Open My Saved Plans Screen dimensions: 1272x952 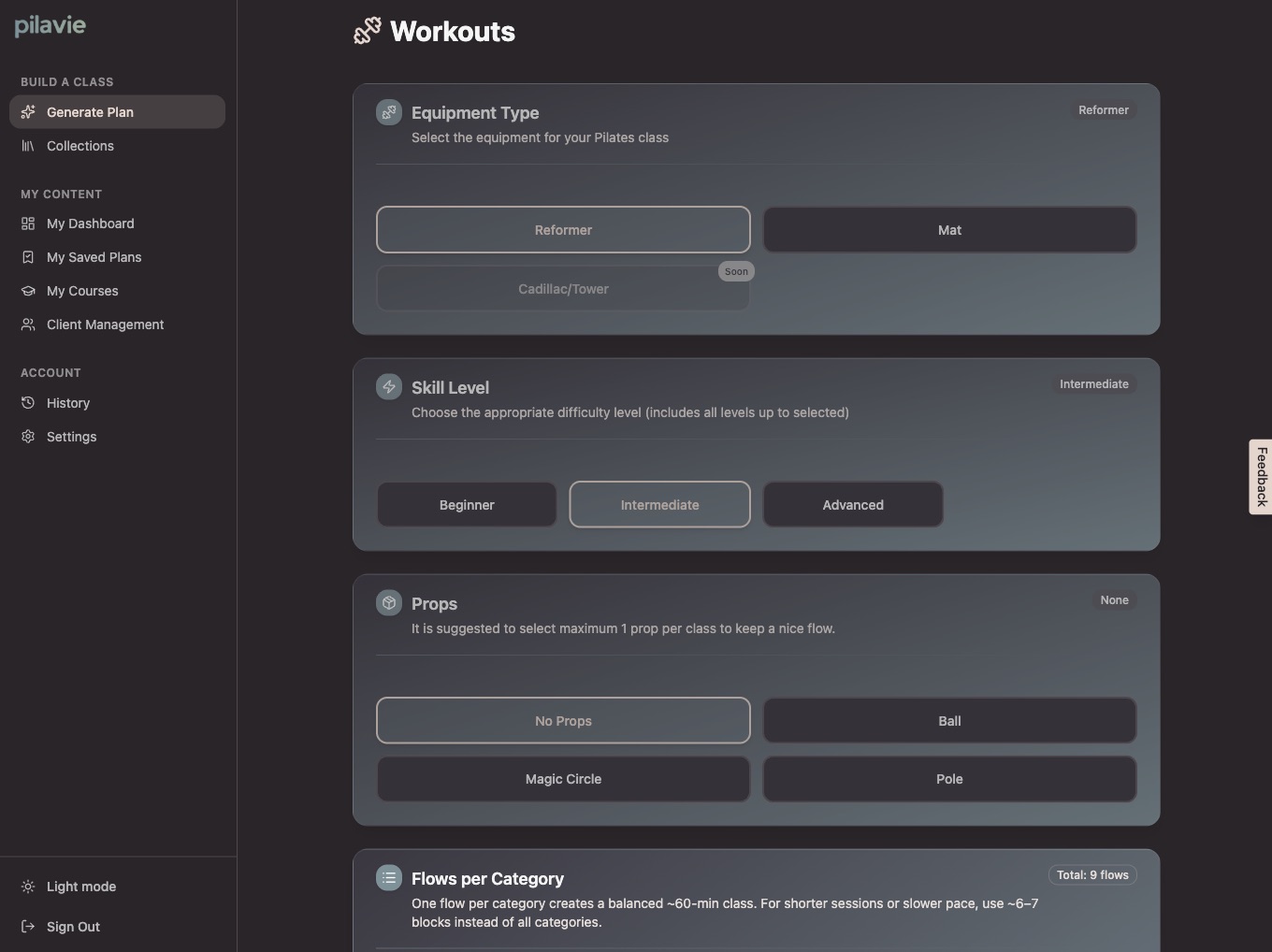(x=117, y=257)
